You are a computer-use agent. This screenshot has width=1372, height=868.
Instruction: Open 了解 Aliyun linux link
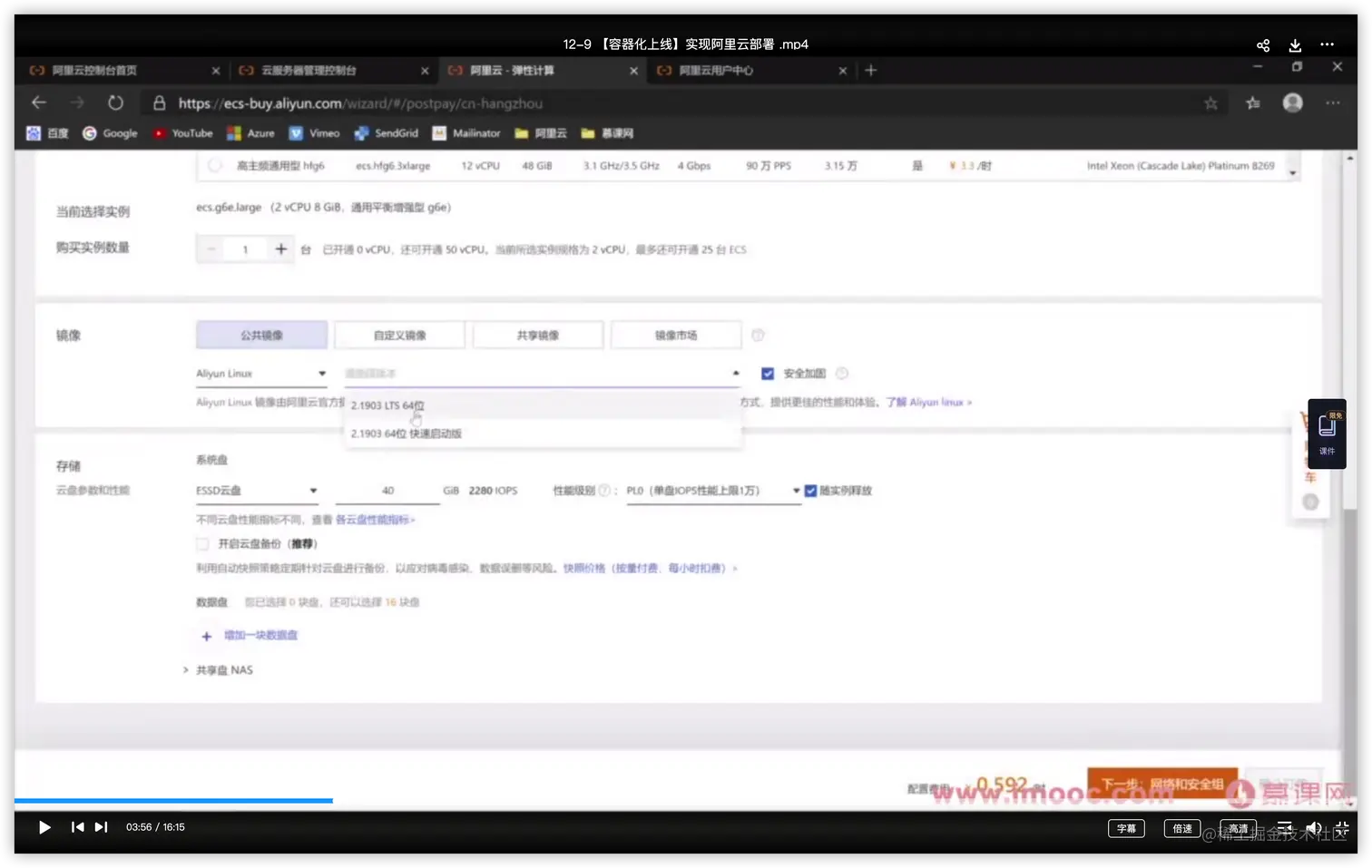[928, 402]
